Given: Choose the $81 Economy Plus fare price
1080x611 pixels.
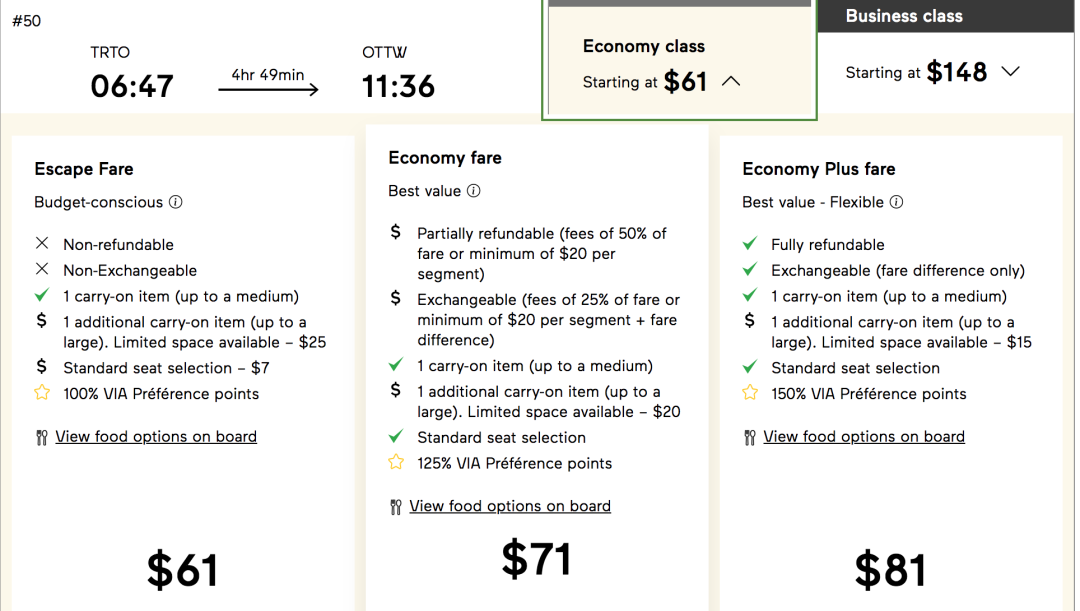Looking at the screenshot, I should tap(890, 570).
